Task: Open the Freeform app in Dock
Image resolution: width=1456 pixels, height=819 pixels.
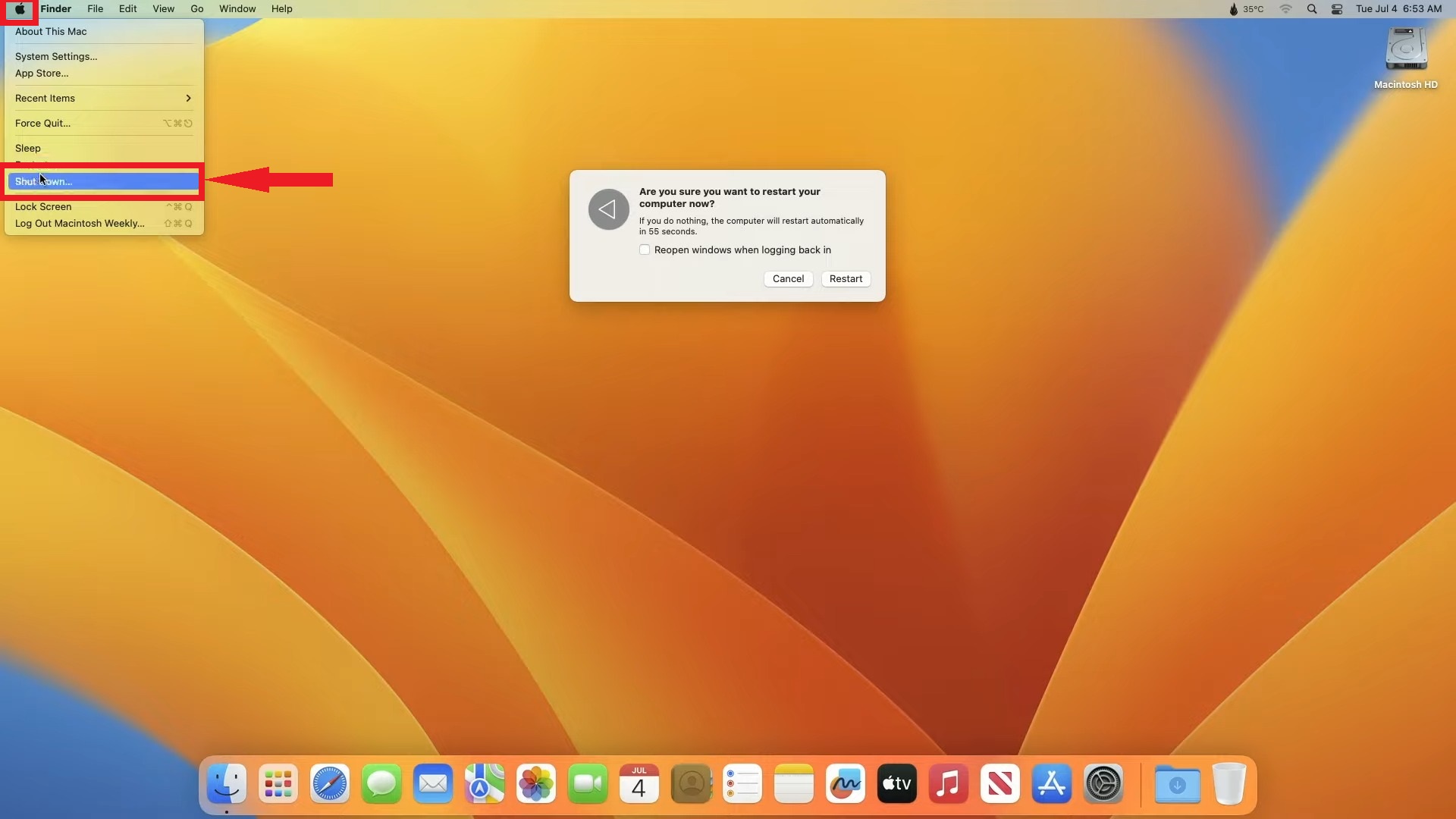Action: (x=846, y=784)
